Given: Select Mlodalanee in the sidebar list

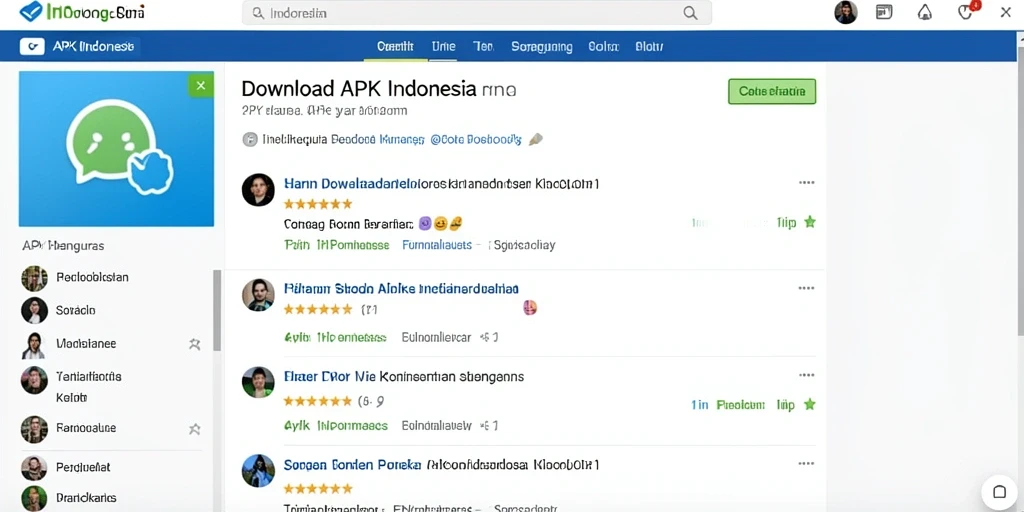Looking at the screenshot, I should pos(86,344).
